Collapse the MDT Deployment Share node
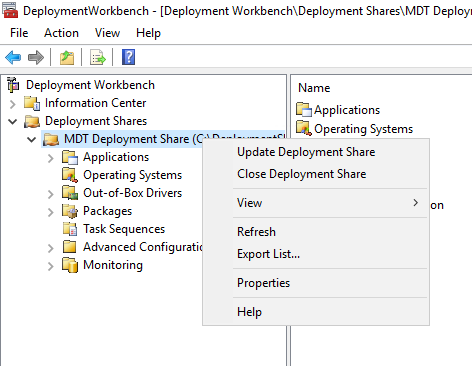472x366 pixels. point(32,140)
